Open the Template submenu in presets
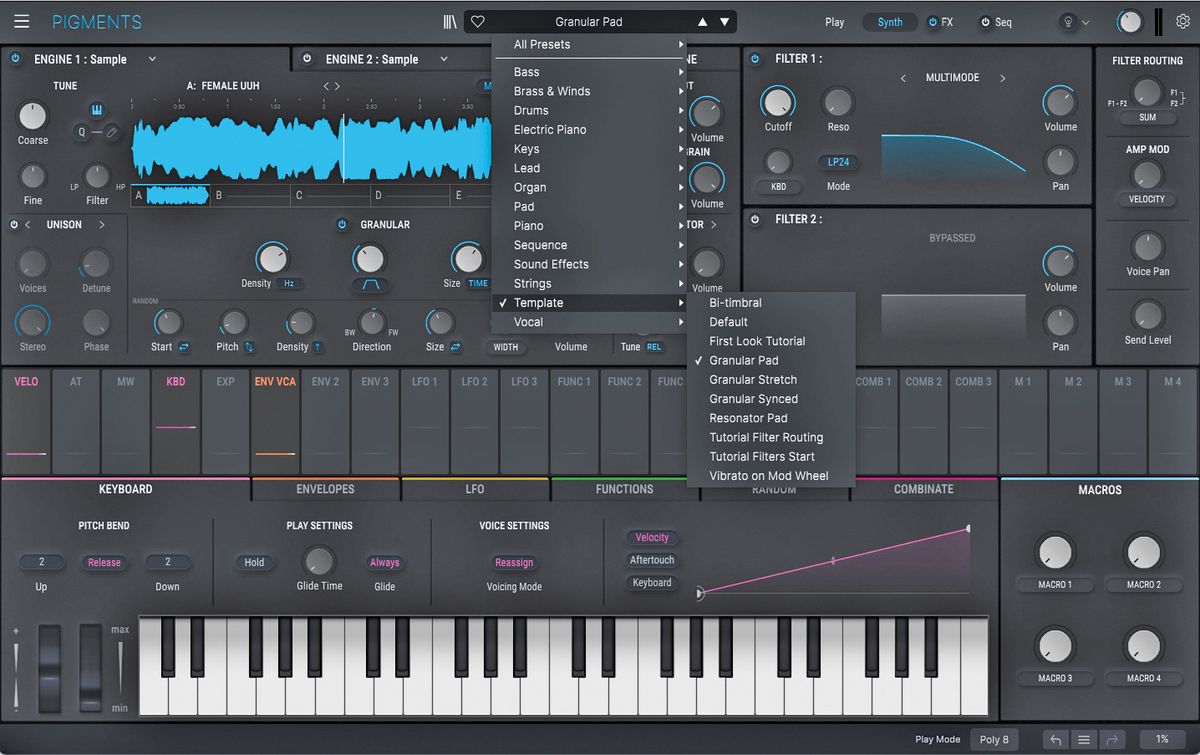Viewport: 1200px width, 755px height. (538, 302)
